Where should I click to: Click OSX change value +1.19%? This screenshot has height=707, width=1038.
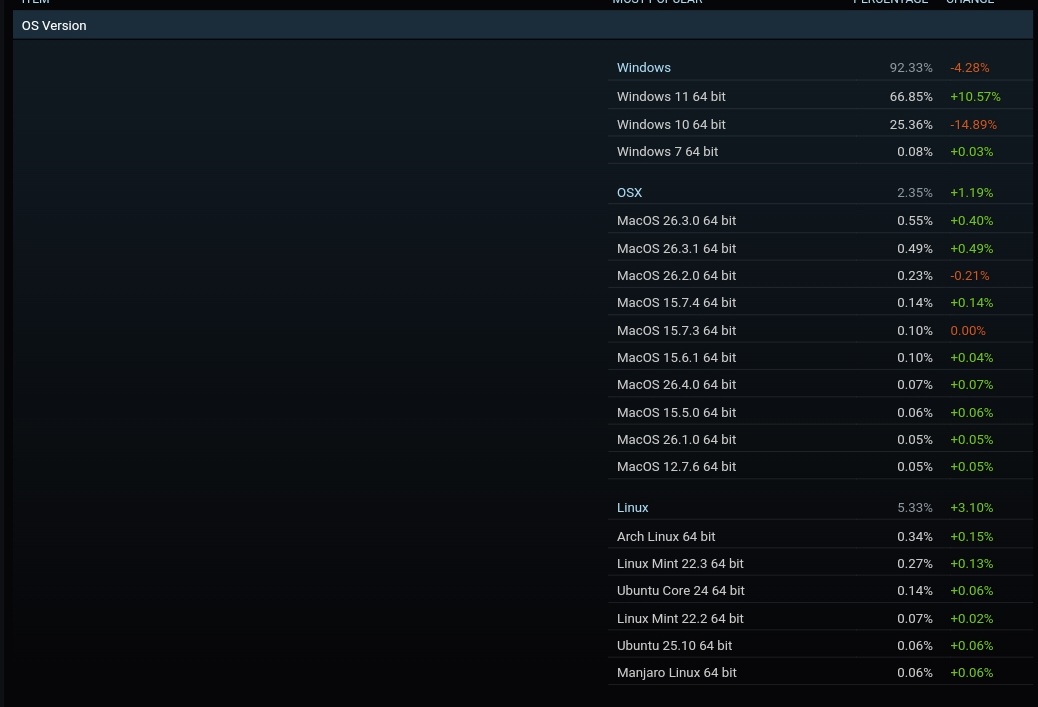point(971,193)
